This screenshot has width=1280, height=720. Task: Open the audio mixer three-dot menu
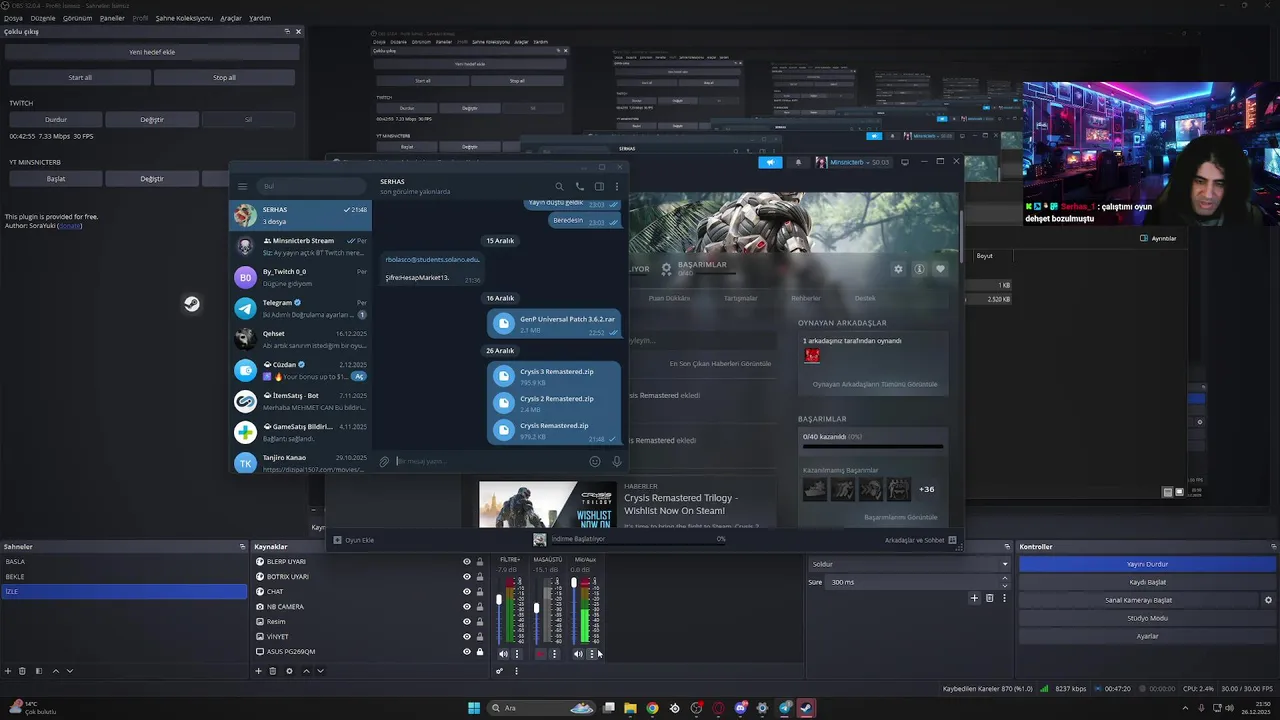516,671
